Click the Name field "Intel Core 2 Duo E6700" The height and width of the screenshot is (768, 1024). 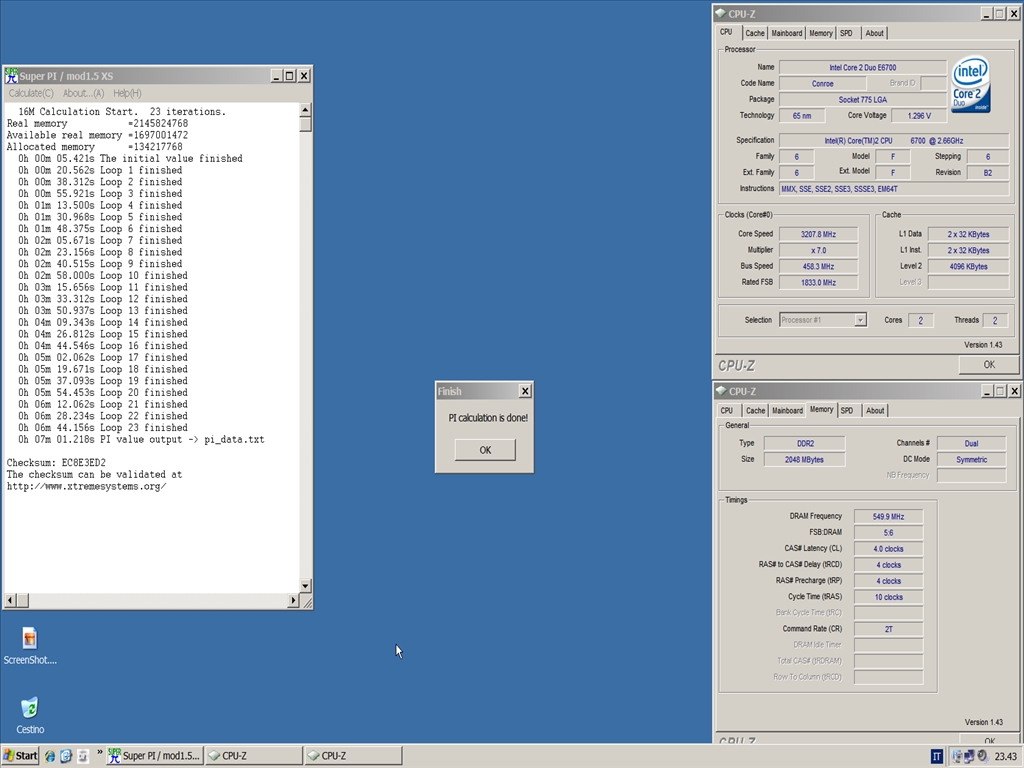click(x=863, y=67)
